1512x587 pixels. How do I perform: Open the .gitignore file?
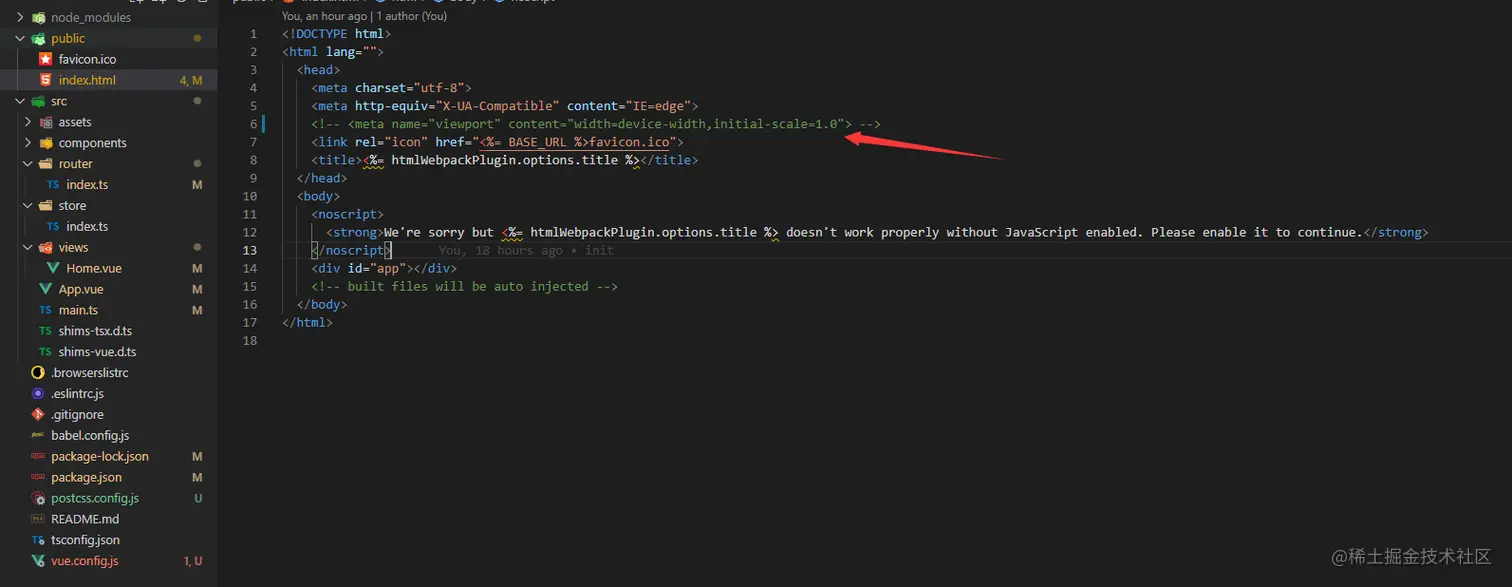78,415
